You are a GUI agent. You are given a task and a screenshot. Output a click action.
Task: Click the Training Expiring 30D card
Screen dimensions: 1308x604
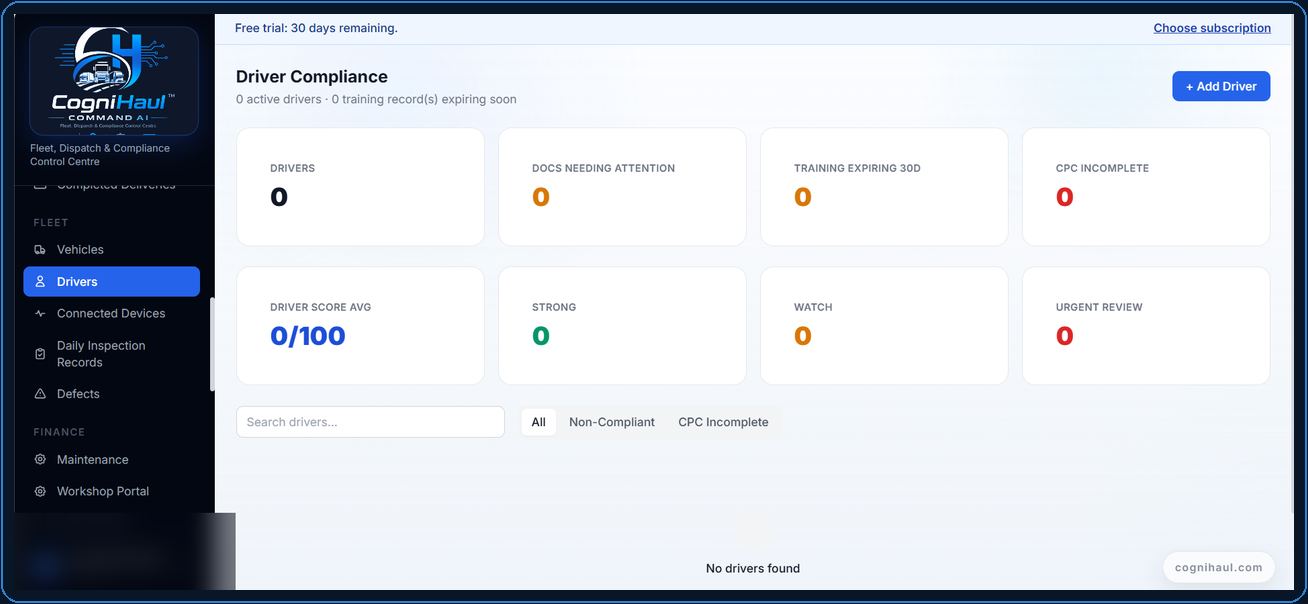884,187
